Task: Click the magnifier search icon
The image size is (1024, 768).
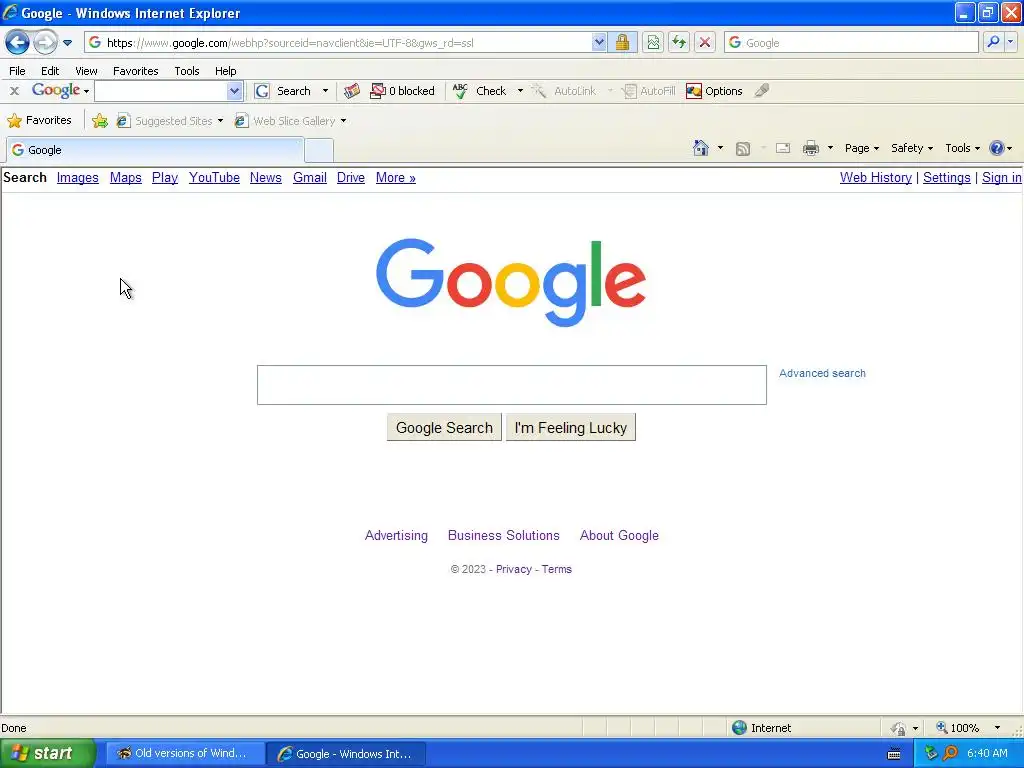Action: pos(993,42)
